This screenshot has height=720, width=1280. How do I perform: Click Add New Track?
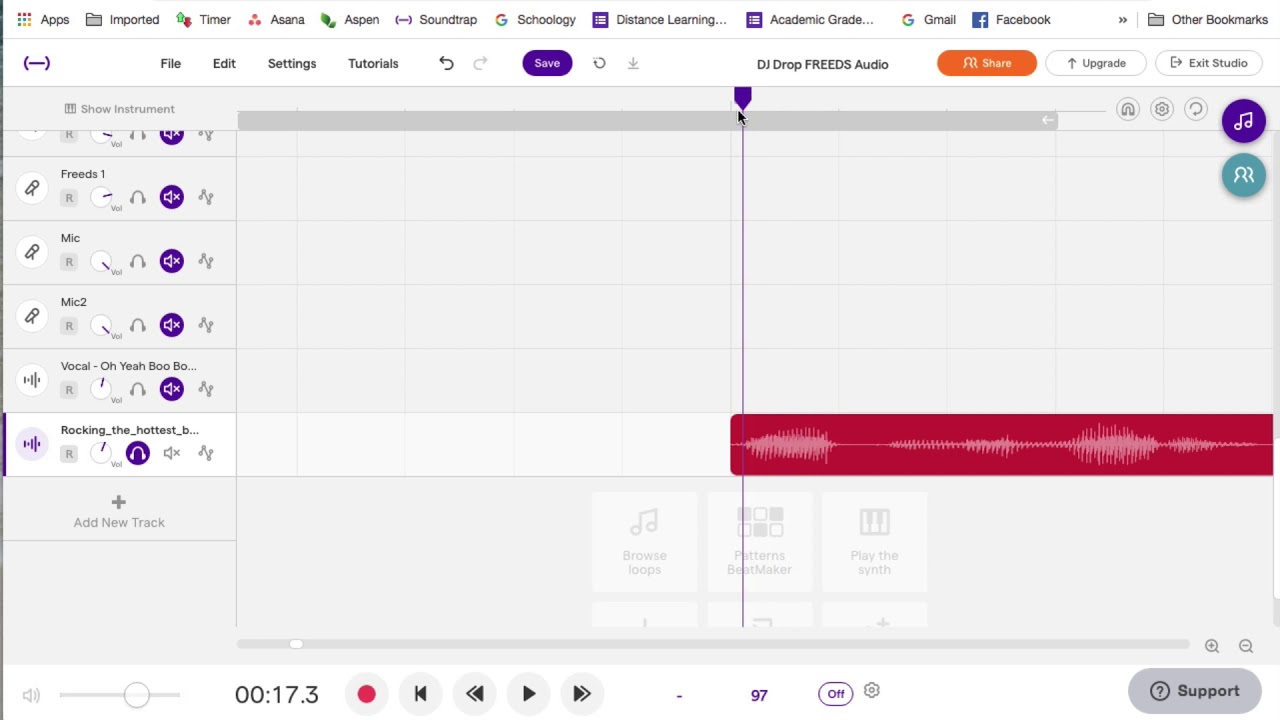click(119, 511)
